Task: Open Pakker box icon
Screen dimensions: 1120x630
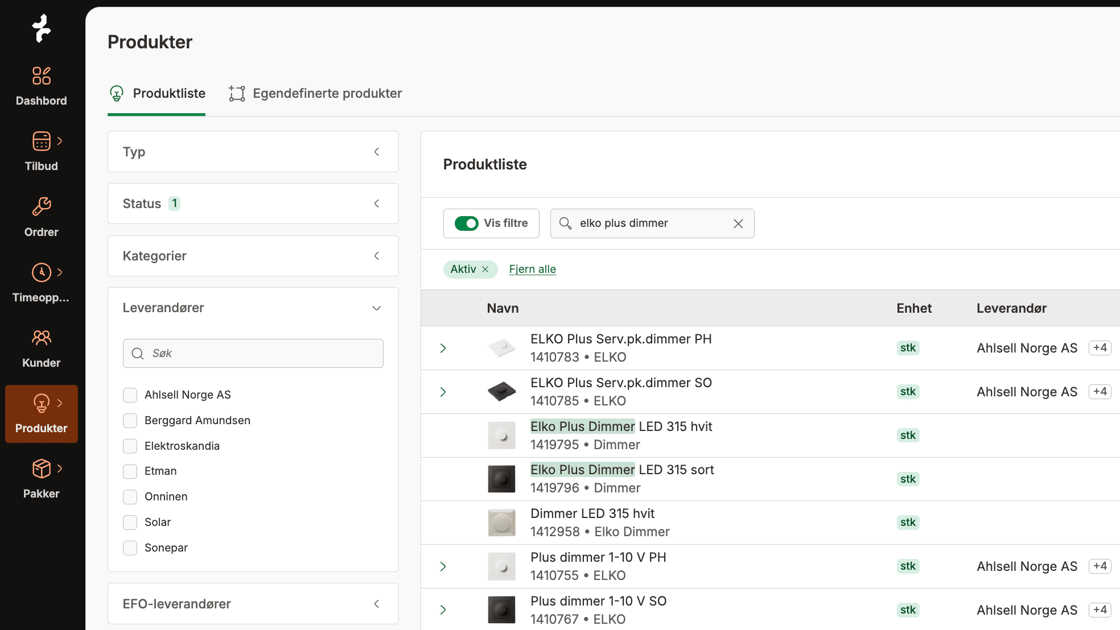Action: tap(41, 469)
